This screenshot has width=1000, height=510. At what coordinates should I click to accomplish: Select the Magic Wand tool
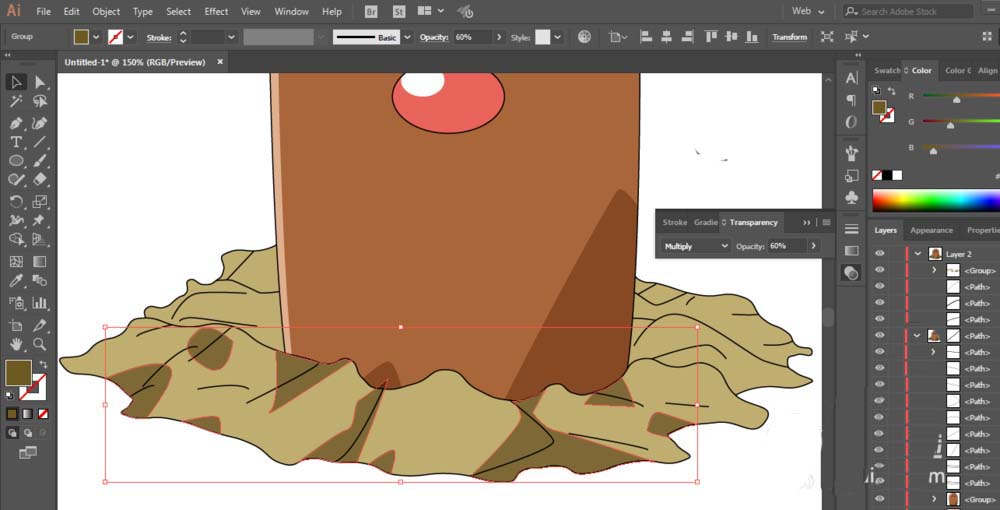coord(16,102)
